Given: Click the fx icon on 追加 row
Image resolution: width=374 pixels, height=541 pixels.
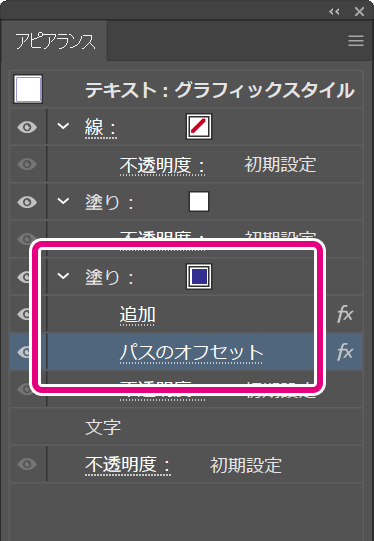Looking at the screenshot, I should pyautogui.click(x=345, y=314).
